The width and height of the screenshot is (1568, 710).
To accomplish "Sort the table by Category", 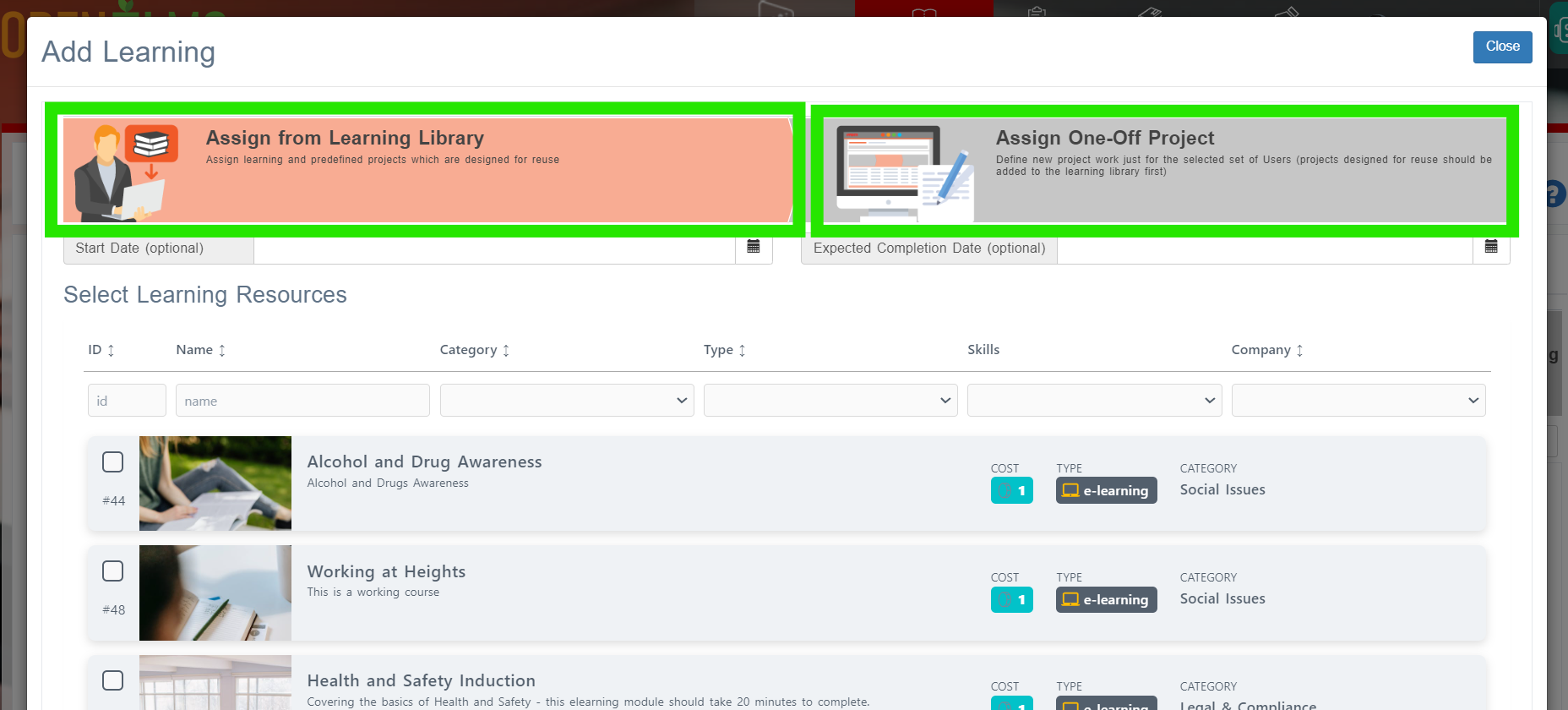I will pos(475,350).
